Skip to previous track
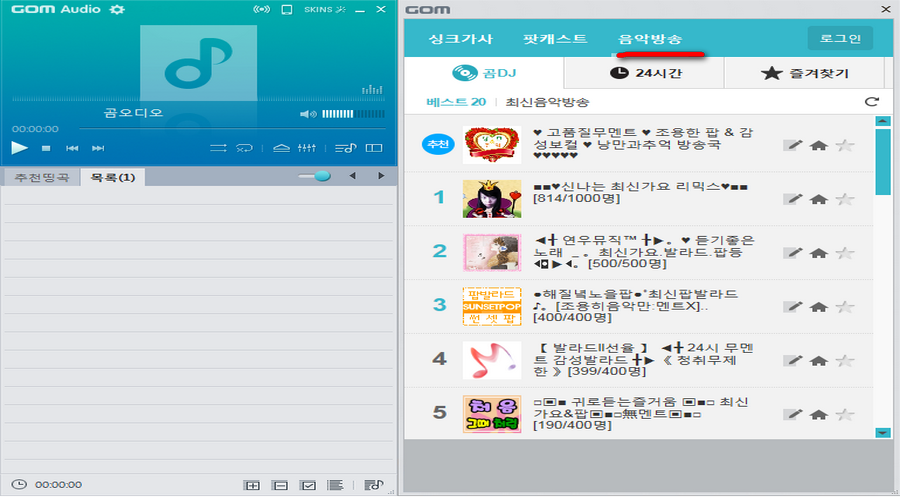This screenshot has height=497, width=900. (72, 148)
